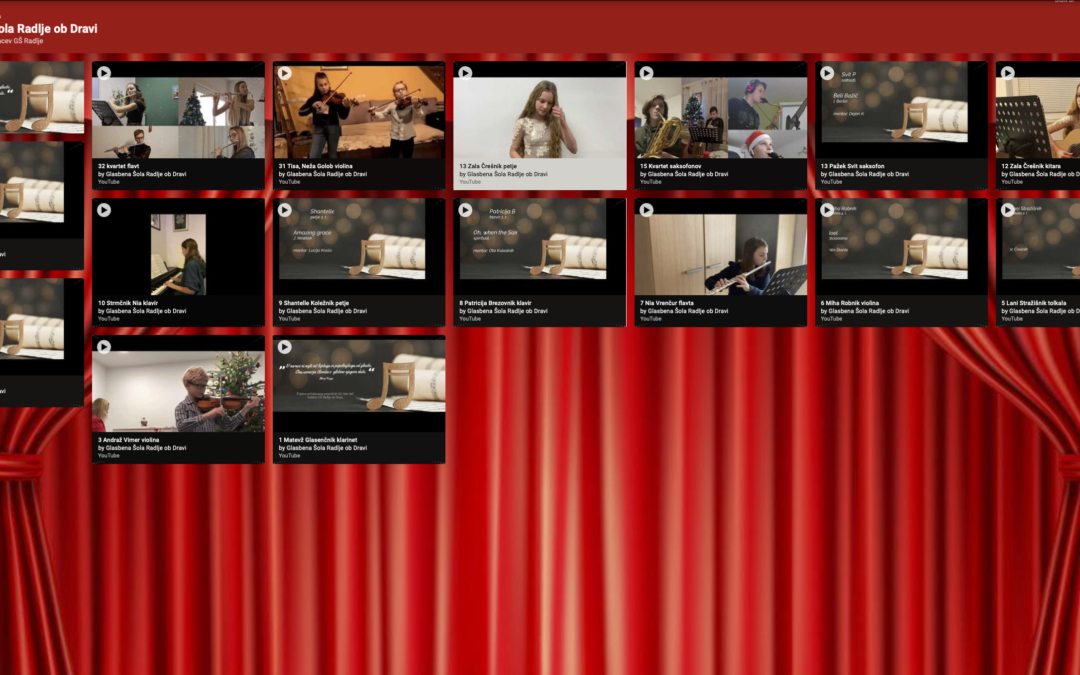This screenshot has width=1080, height=675.
Task: Click the title '1 Matevž Glasenčnik klarinet'
Action: [318, 440]
